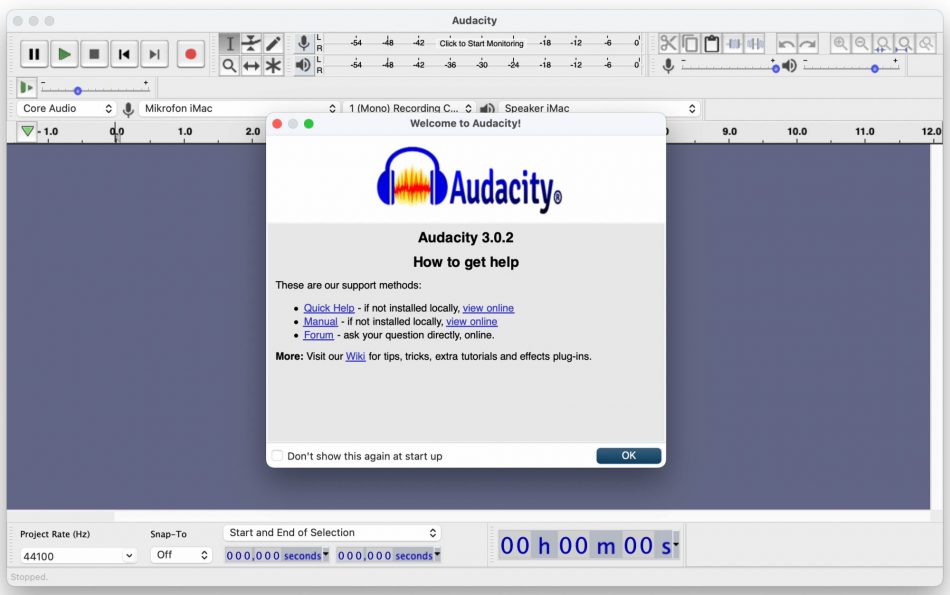Image resolution: width=950 pixels, height=595 pixels.
Task: Silence the selected audio
Action: 755,44
